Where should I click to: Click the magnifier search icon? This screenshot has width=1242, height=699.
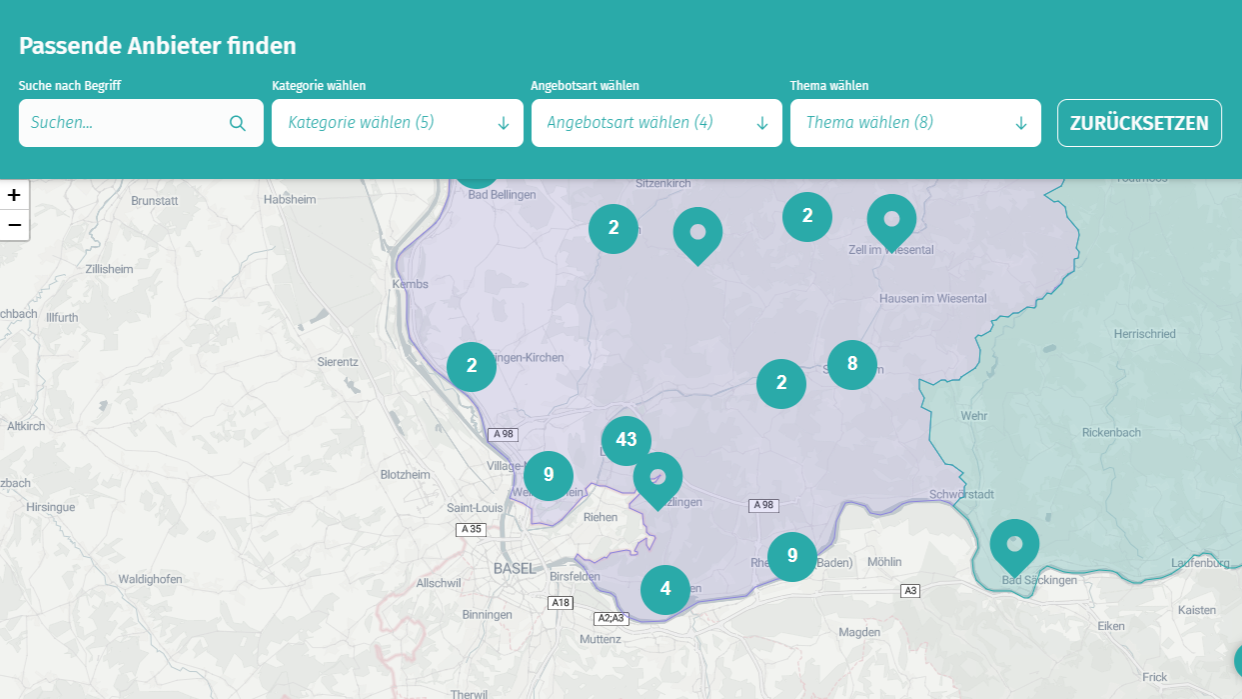[x=237, y=123]
